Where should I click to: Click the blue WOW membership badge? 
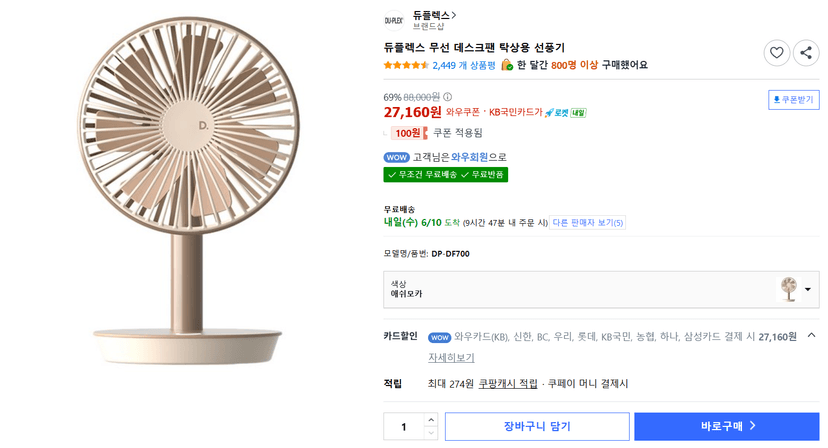[397, 157]
